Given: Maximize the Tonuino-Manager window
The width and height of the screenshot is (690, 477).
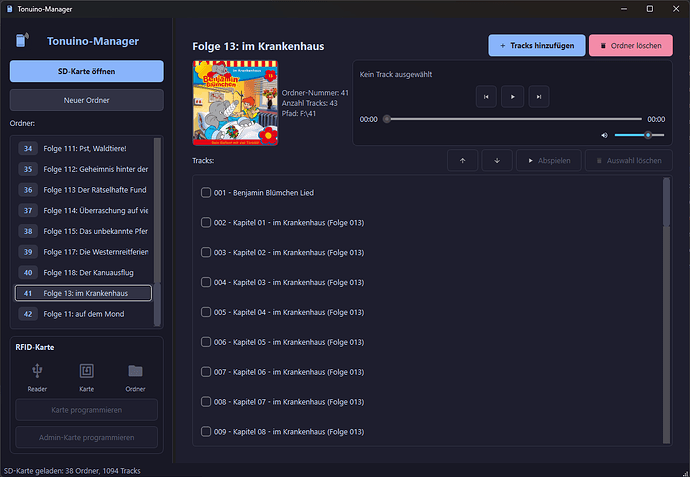Looking at the screenshot, I should point(650,9).
